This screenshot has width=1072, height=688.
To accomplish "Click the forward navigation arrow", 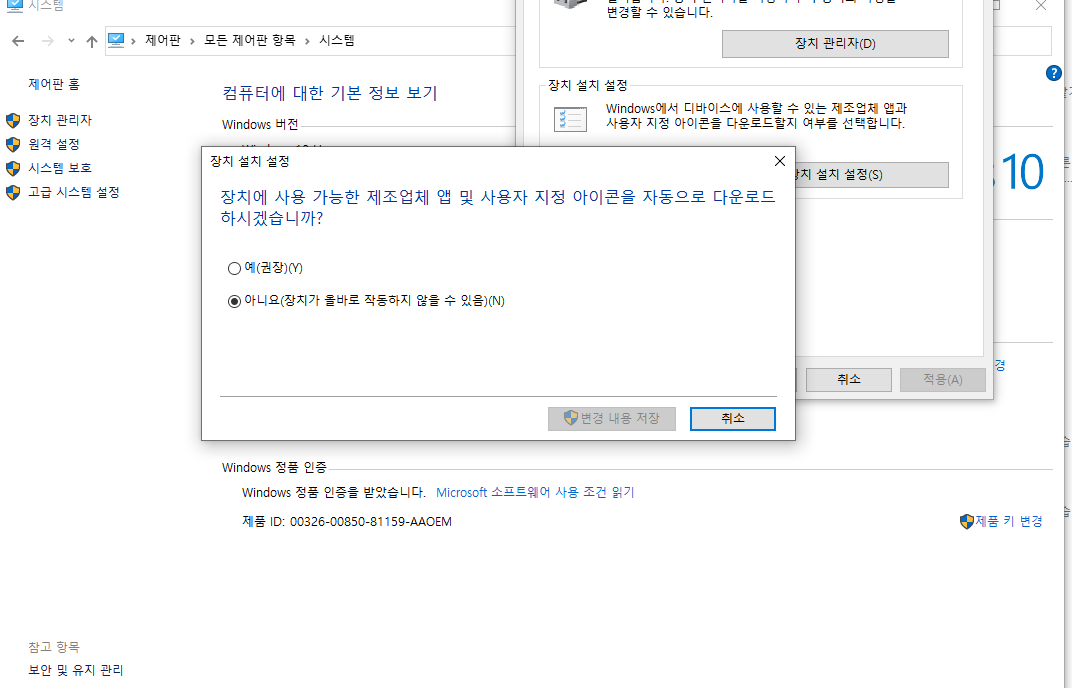I will pyautogui.click(x=47, y=41).
